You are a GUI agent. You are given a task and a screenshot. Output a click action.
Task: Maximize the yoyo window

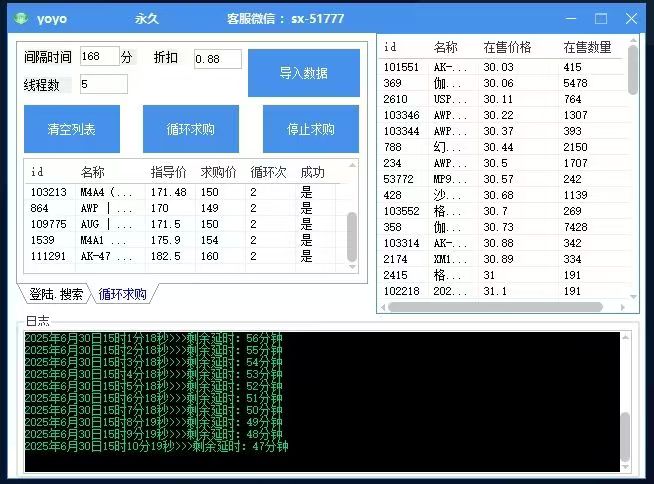coord(601,19)
